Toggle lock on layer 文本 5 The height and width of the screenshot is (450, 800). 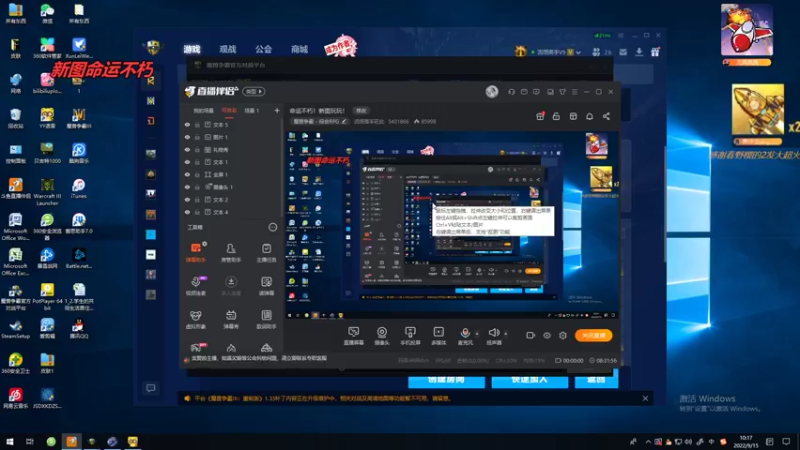[x=197, y=124]
